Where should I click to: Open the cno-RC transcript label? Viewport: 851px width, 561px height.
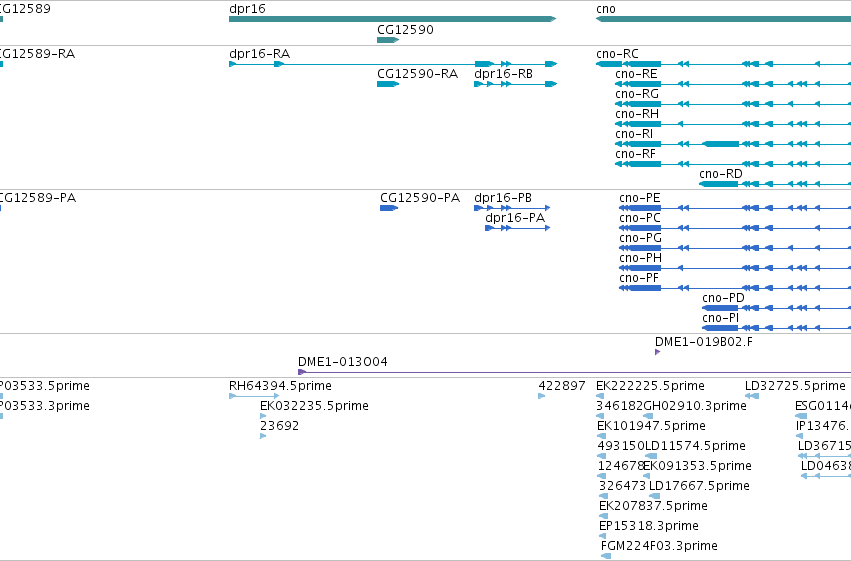pyautogui.click(x=617, y=54)
